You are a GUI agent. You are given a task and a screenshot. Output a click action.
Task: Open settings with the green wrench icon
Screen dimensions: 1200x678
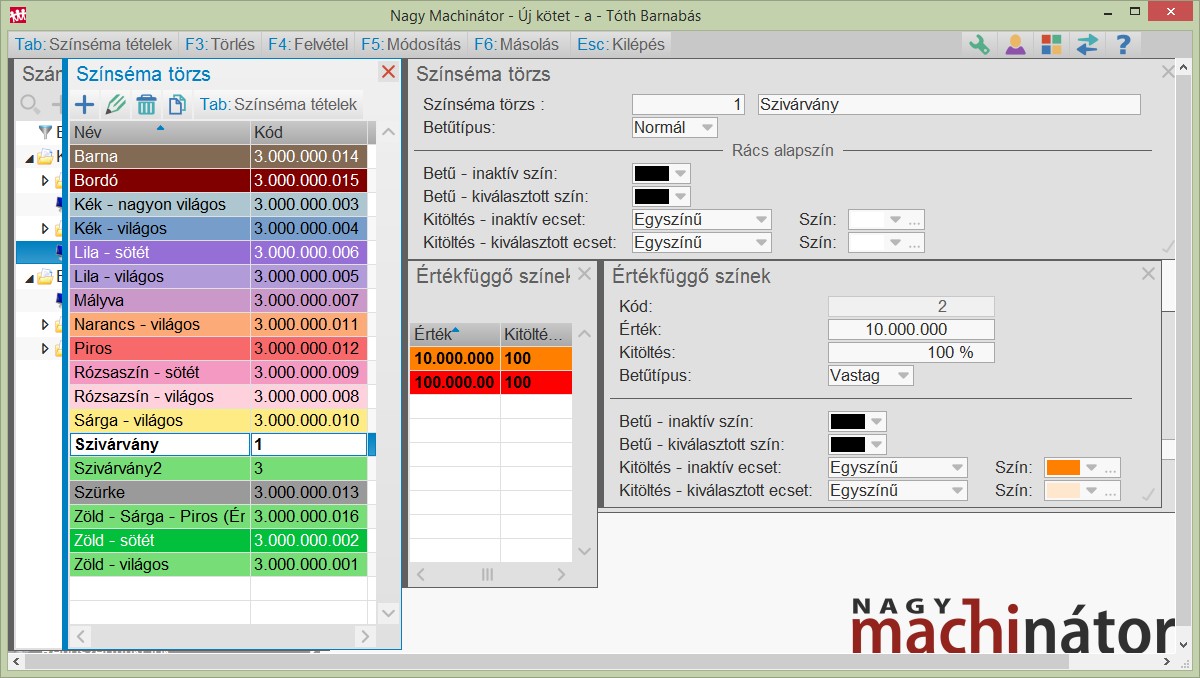click(979, 44)
